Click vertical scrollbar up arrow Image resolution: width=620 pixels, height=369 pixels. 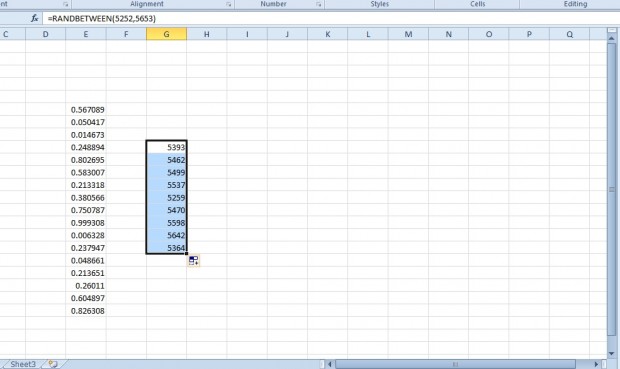[611, 38]
